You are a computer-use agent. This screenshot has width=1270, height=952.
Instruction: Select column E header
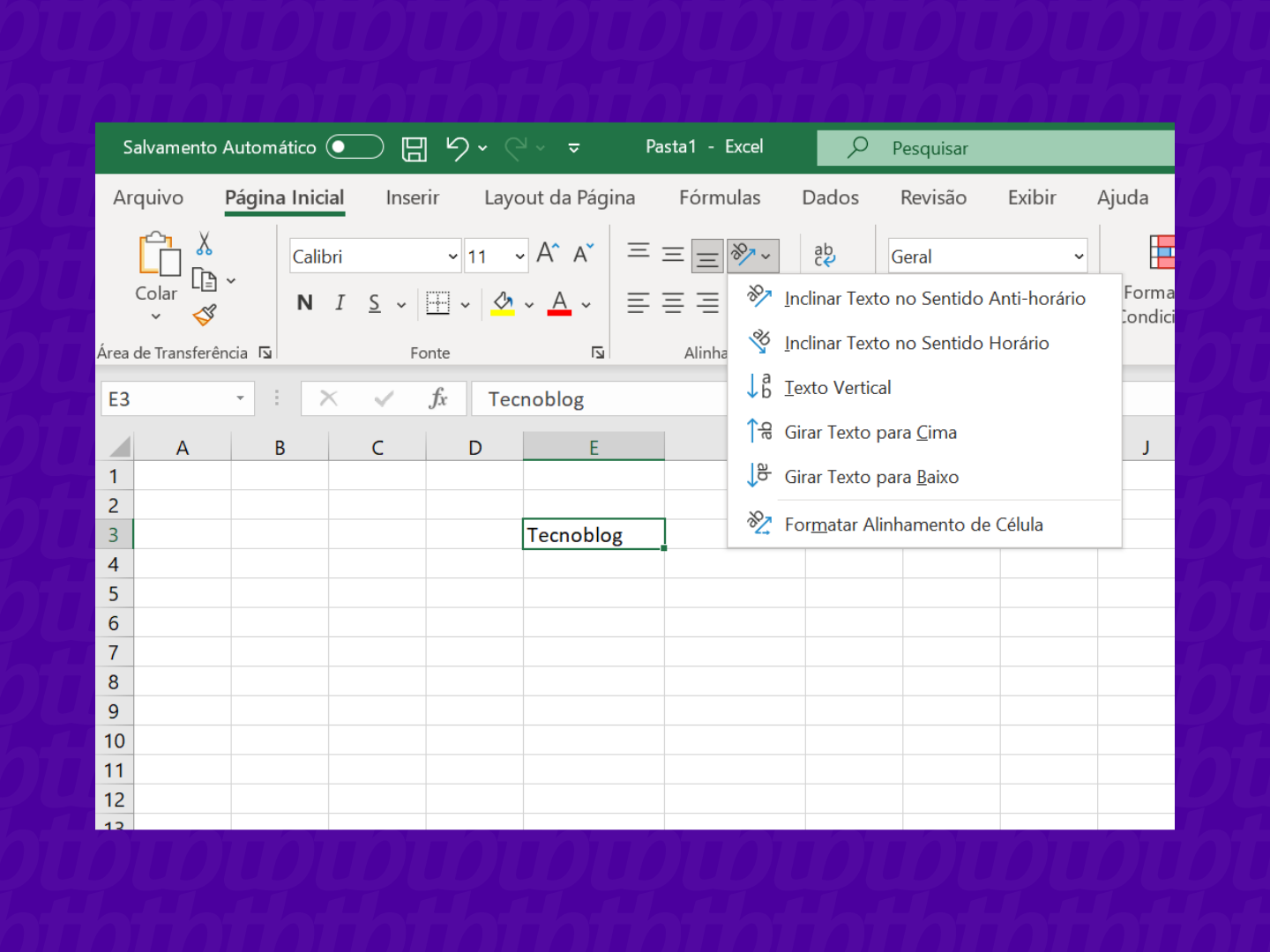click(x=594, y=447)
